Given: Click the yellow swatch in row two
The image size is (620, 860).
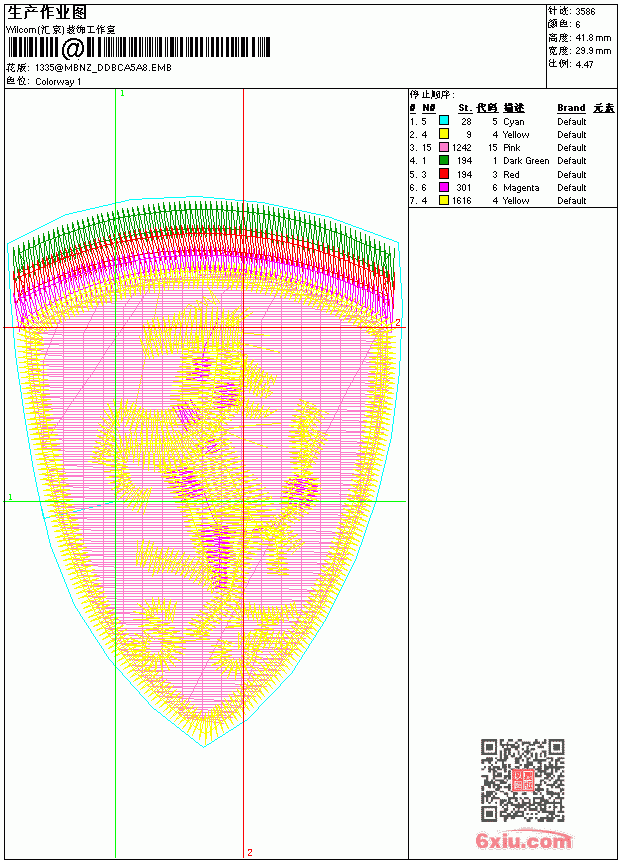Looking at the screenshot, I should pos(444,134).
